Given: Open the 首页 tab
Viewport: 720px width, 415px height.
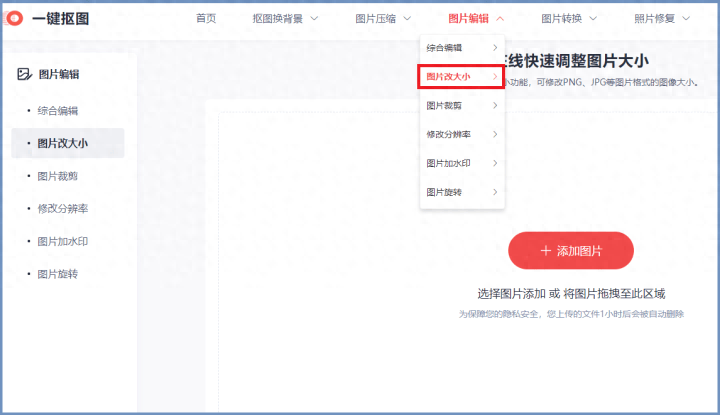Looking at the screenshot, I should [206, 19].
